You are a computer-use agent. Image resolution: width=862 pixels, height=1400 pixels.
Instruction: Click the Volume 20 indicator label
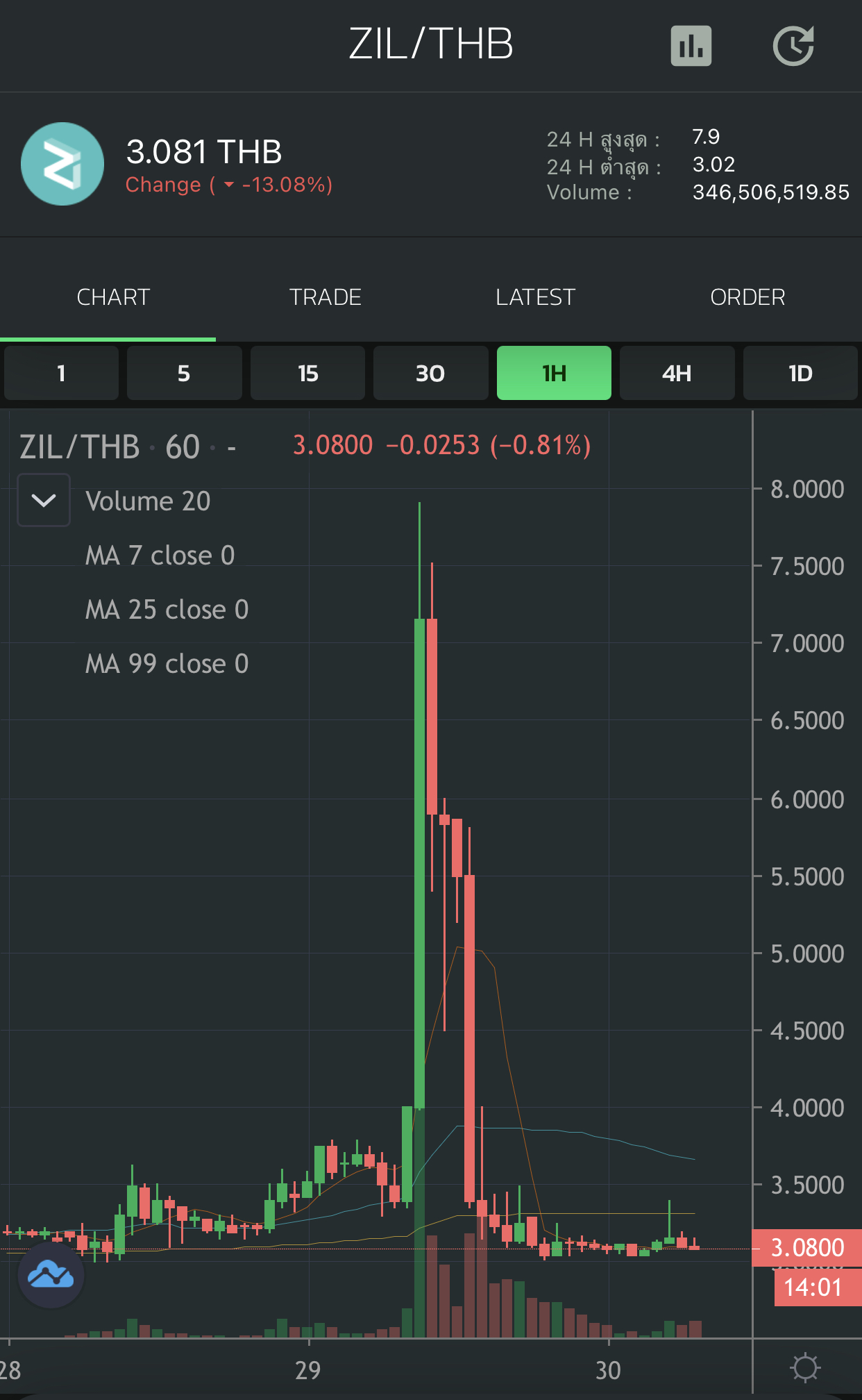coord(147,501)
